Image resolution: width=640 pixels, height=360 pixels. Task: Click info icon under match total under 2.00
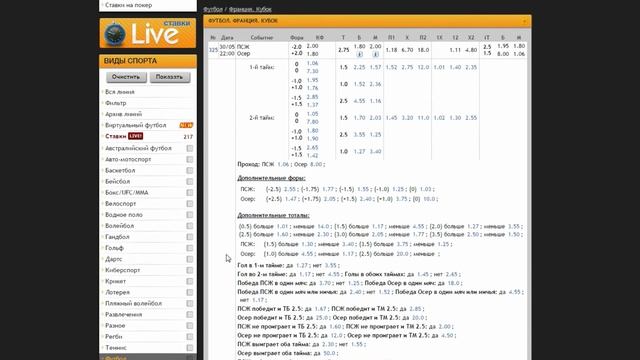376,54
